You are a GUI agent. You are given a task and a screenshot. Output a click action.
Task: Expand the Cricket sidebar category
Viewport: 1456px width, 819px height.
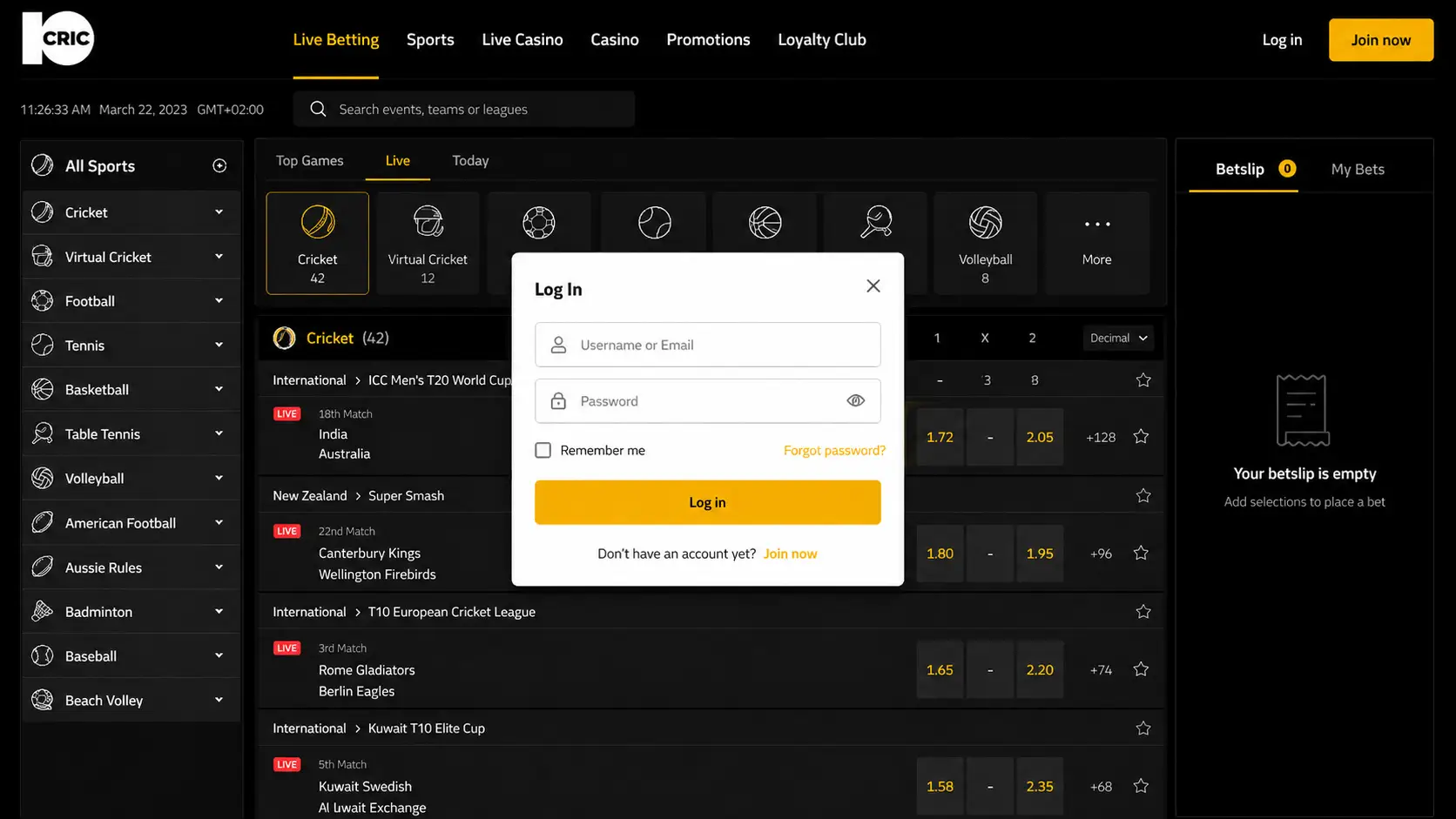tap(219, 212)
